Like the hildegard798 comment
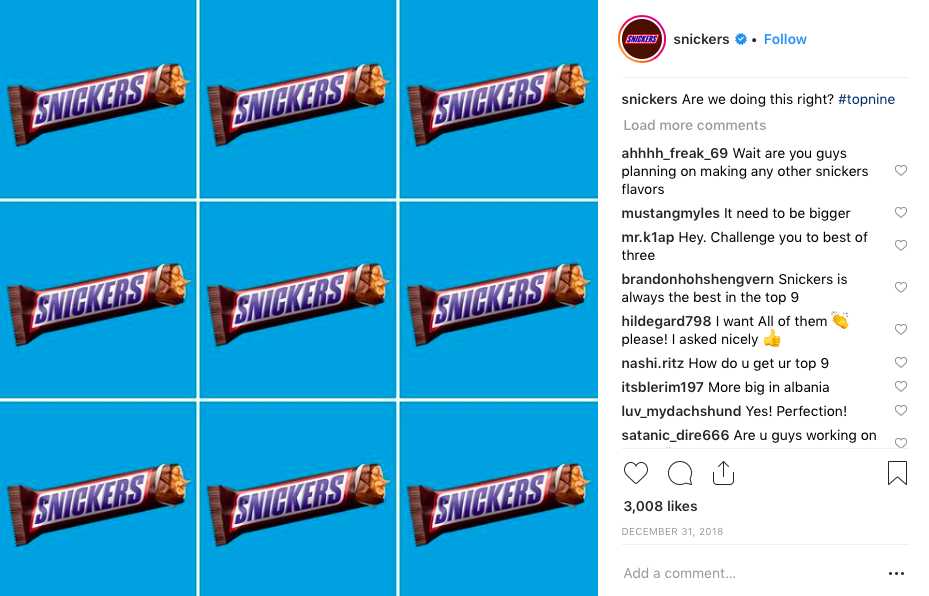Image resolution: width=929 pixels, height=596 pixels. click(901, 329)
